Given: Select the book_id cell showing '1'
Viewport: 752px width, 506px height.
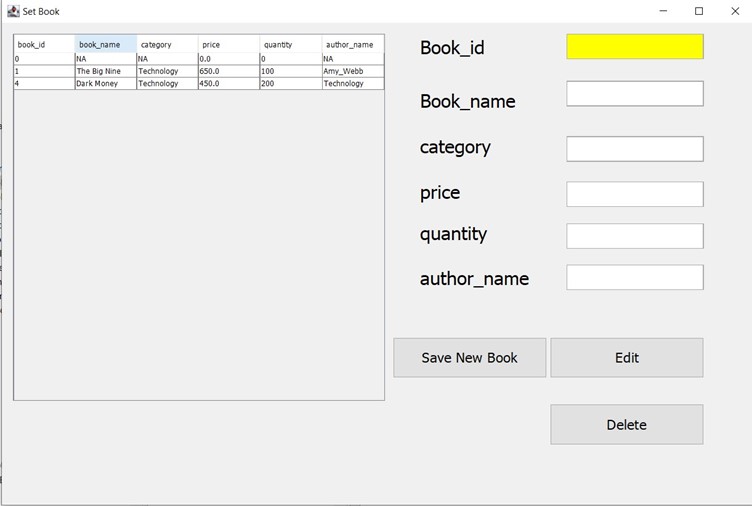Looking at the screenshot, I should [x=44, y=71].
